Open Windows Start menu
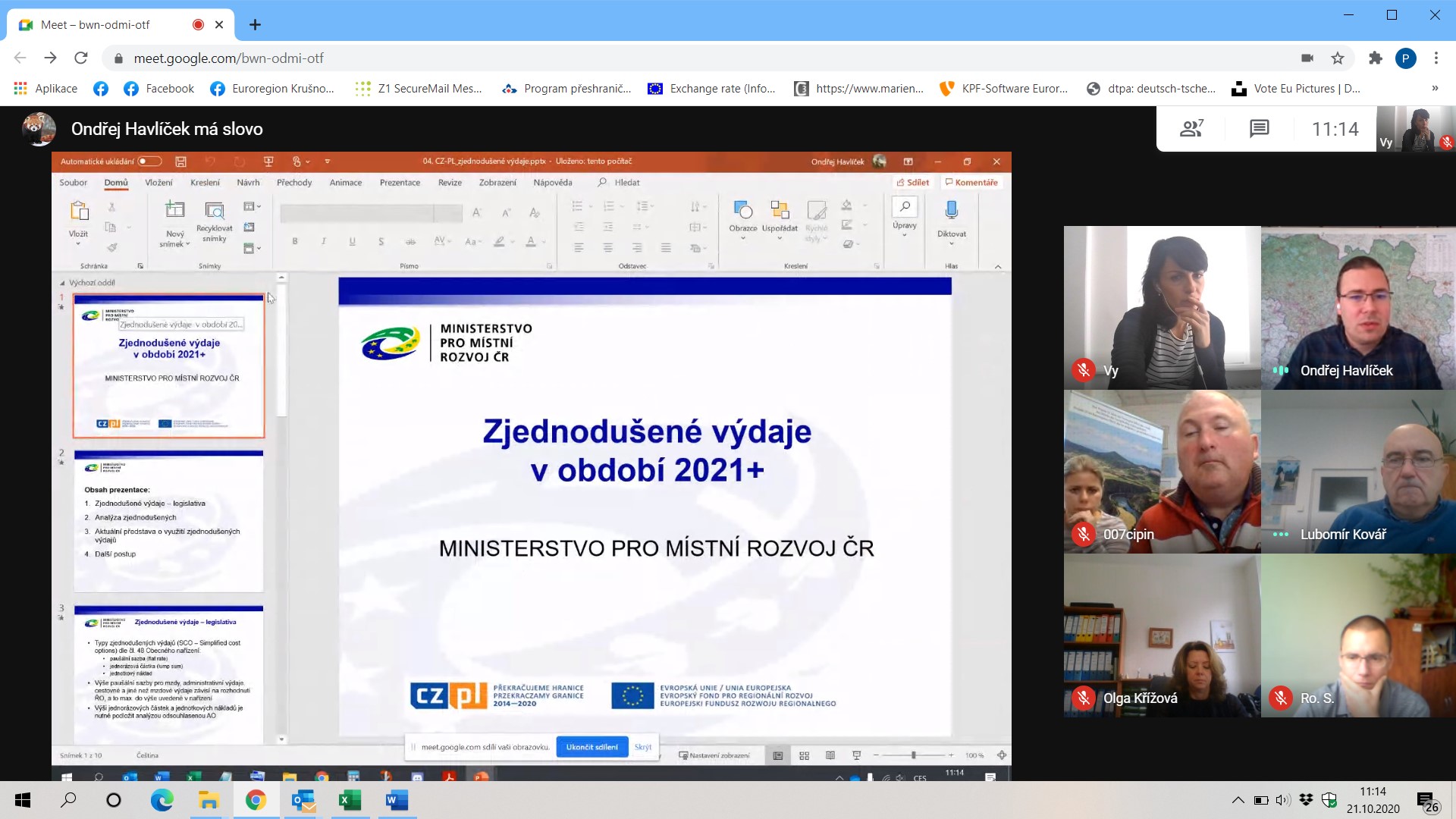Screen dimensions: 1456x819 click(x=23, y=800)
